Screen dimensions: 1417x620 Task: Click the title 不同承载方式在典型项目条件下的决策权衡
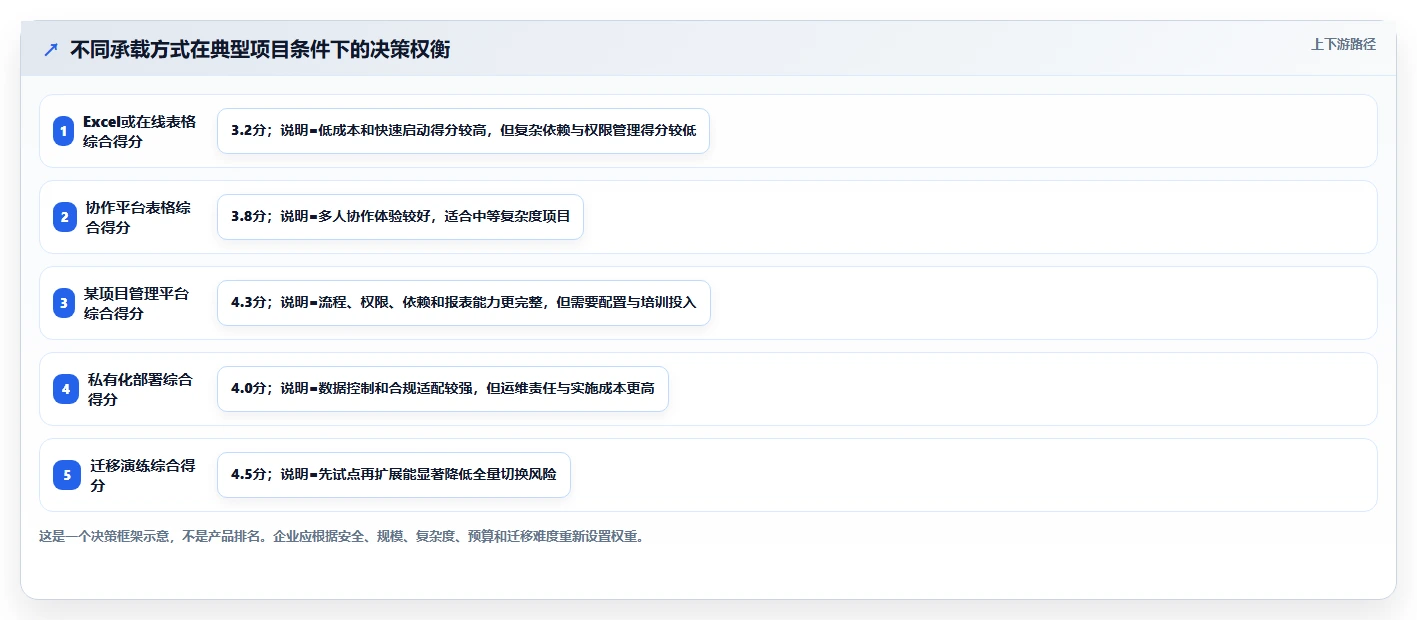point(260,49)
